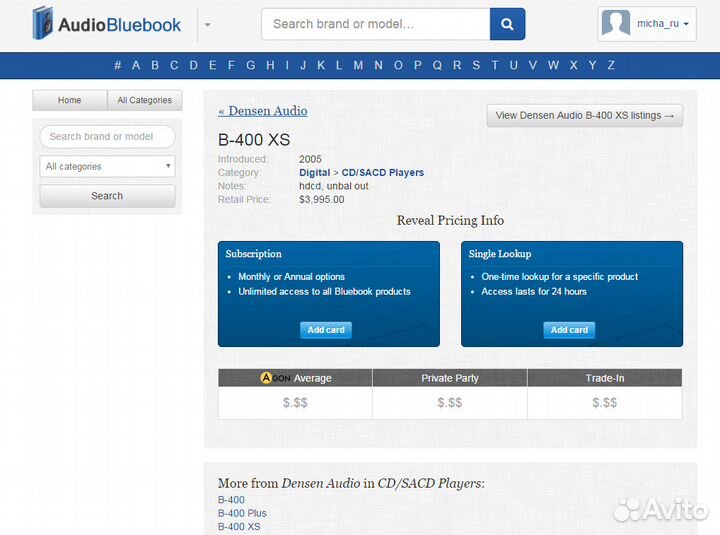Select letter G in alphabet bar
Viewport: 720px width, 535px height.
coord(251,65)
